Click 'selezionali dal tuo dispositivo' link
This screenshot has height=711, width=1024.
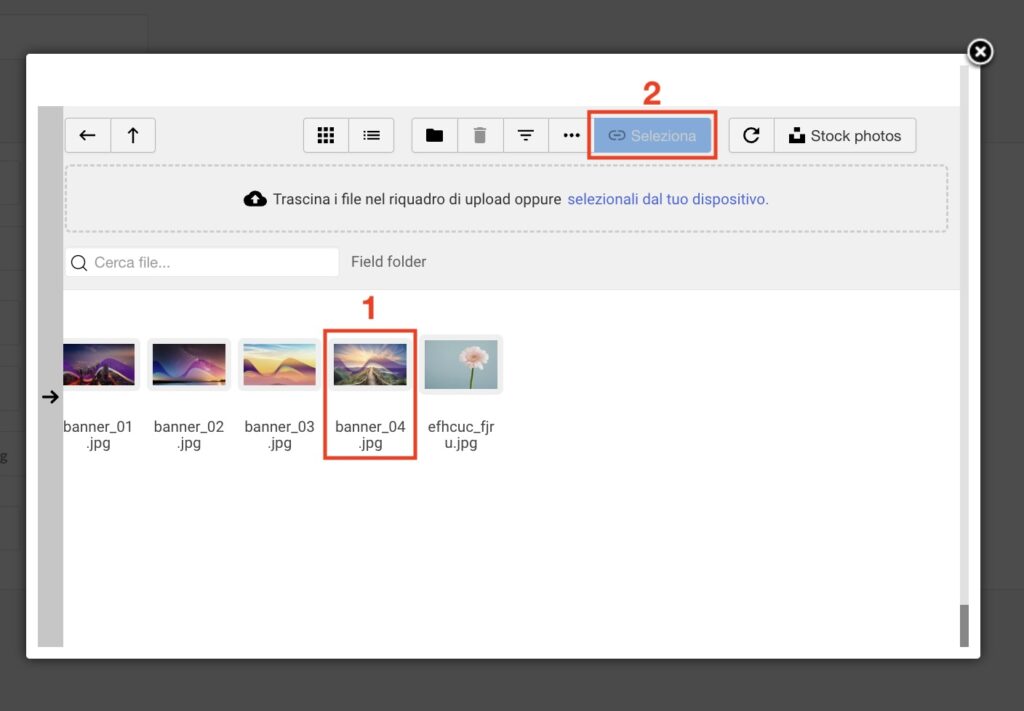pos(667,199)
